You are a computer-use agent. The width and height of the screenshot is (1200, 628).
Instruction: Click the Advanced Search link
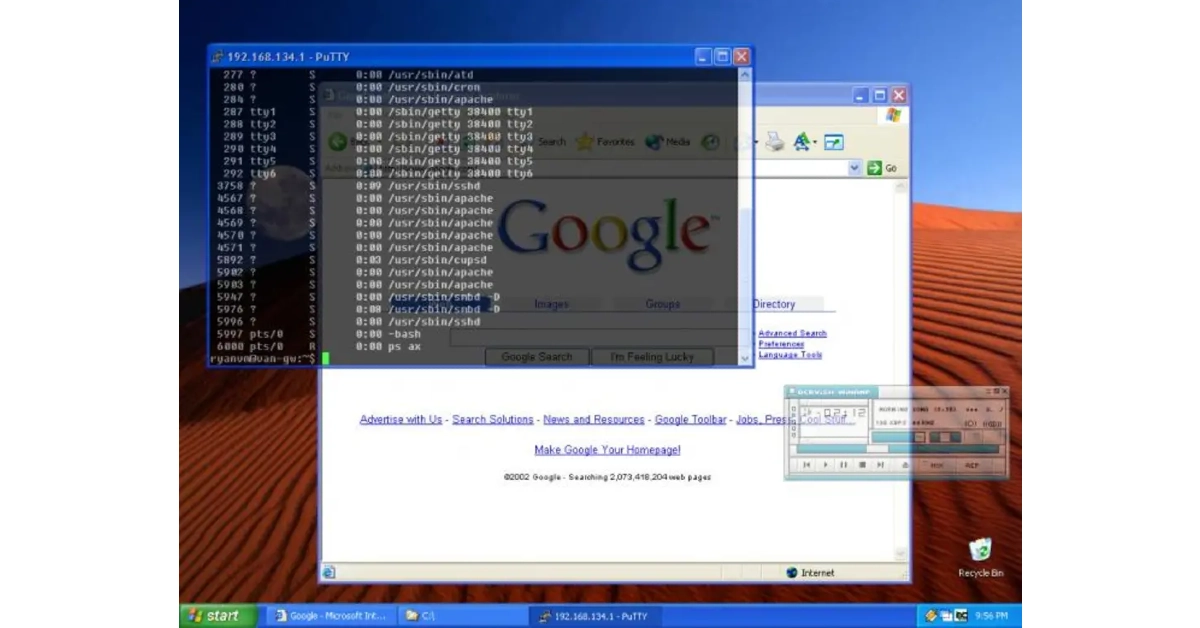point(792,333)
